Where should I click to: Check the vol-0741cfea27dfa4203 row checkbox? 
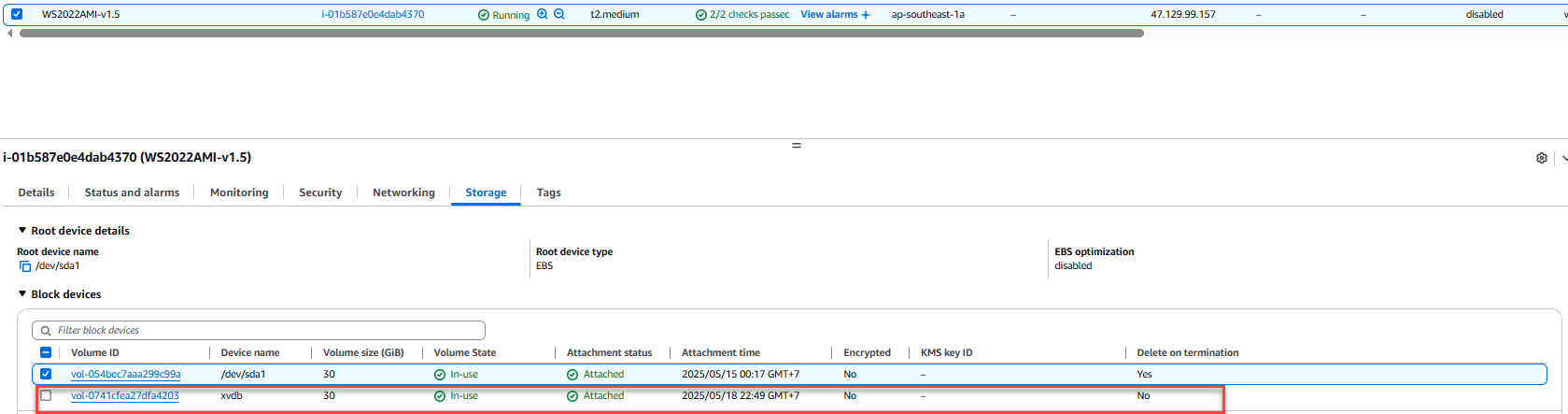point(46,395)
